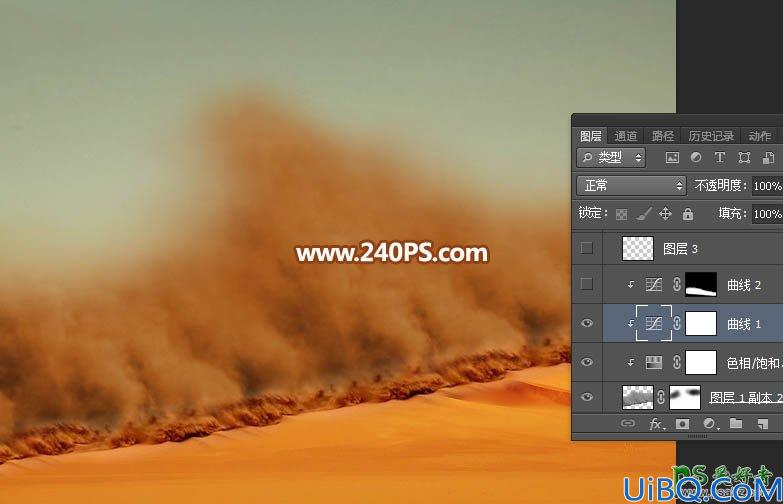Screen dimensions: 783x504
Task: Select image thumbnail of 图层 1 副本 2
Action: coord(638,397)
